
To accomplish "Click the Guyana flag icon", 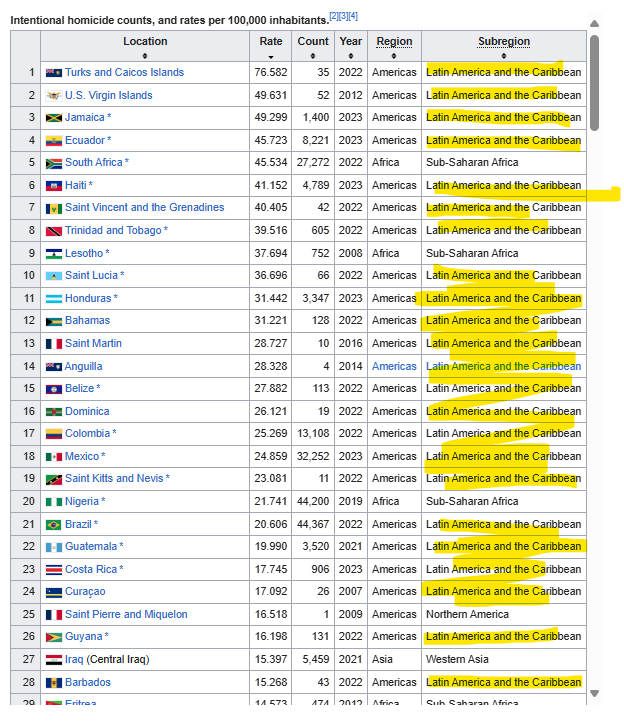I will (x=53, y=638).
